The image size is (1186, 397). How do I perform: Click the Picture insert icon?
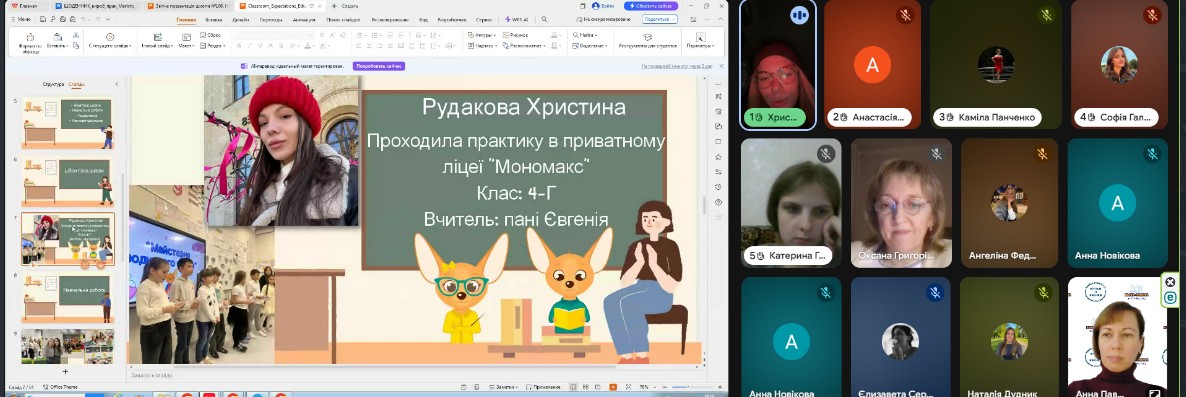(x=505, y=35)
